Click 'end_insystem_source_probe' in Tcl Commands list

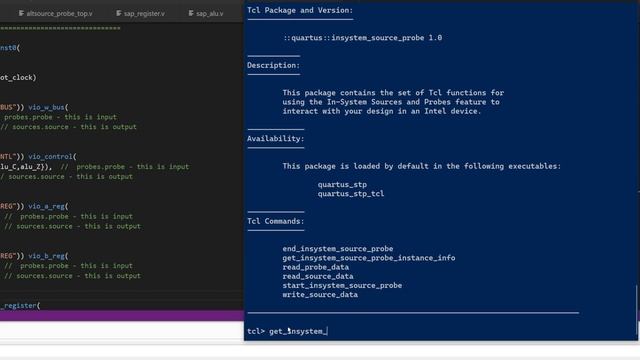338,249
